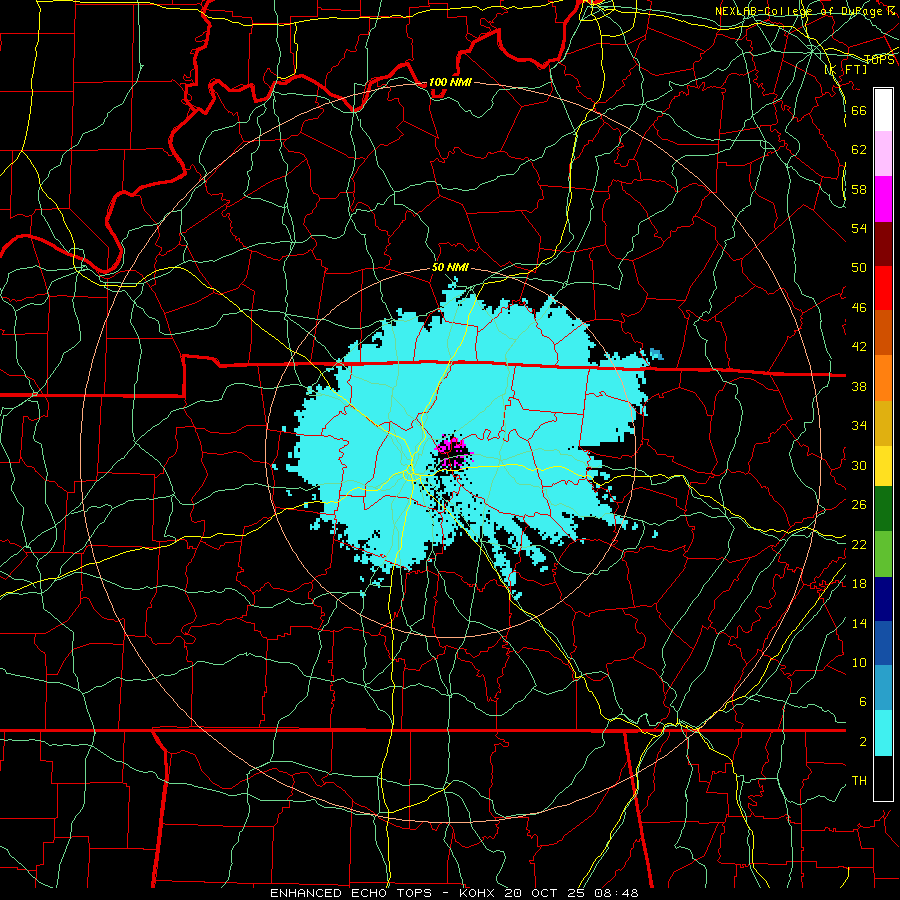Click the '14' legend value label
900x900 pixels.
(859, 623)
